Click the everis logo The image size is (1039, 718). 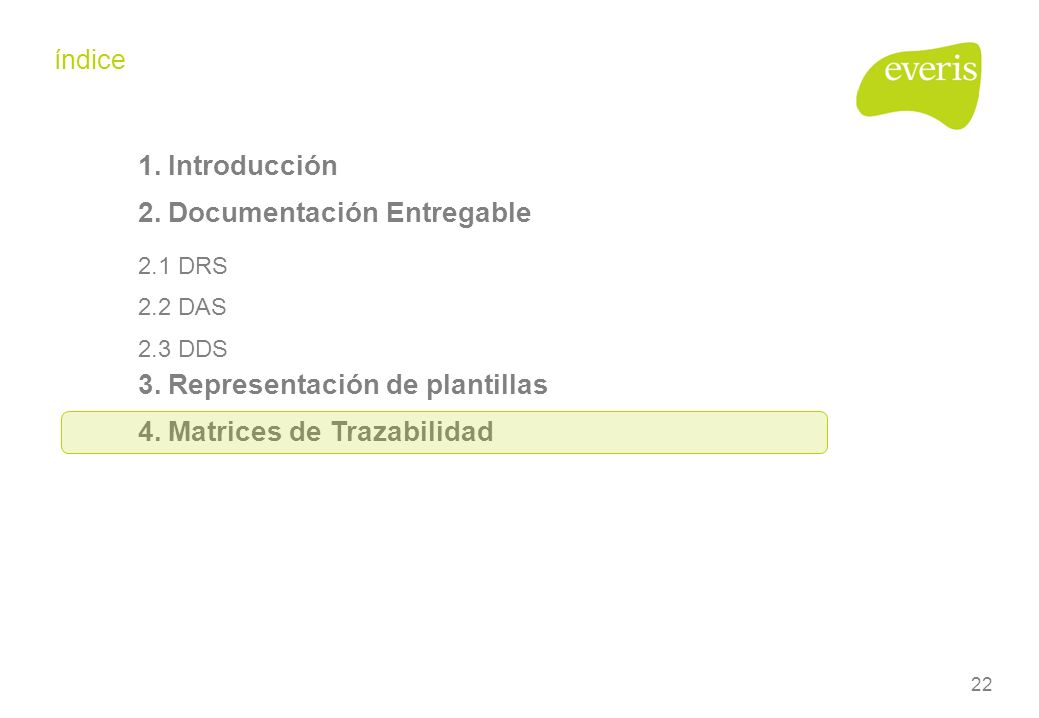point(919,85)
